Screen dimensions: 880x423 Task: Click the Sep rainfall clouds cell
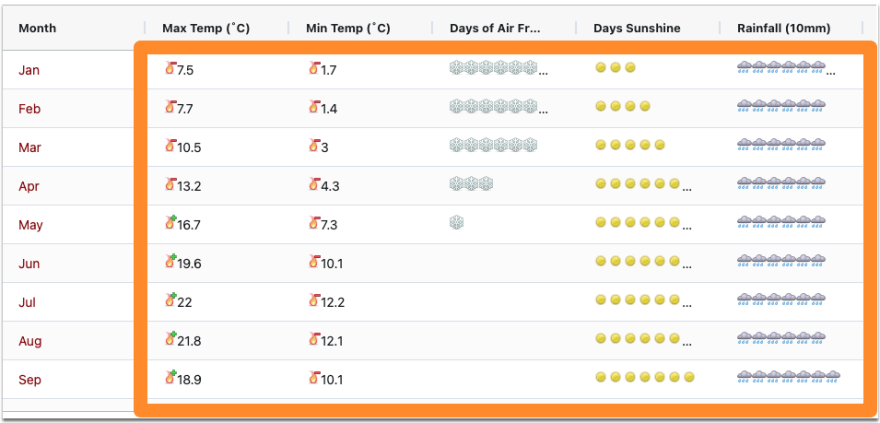pyautogui.click(x=789, y=378)
